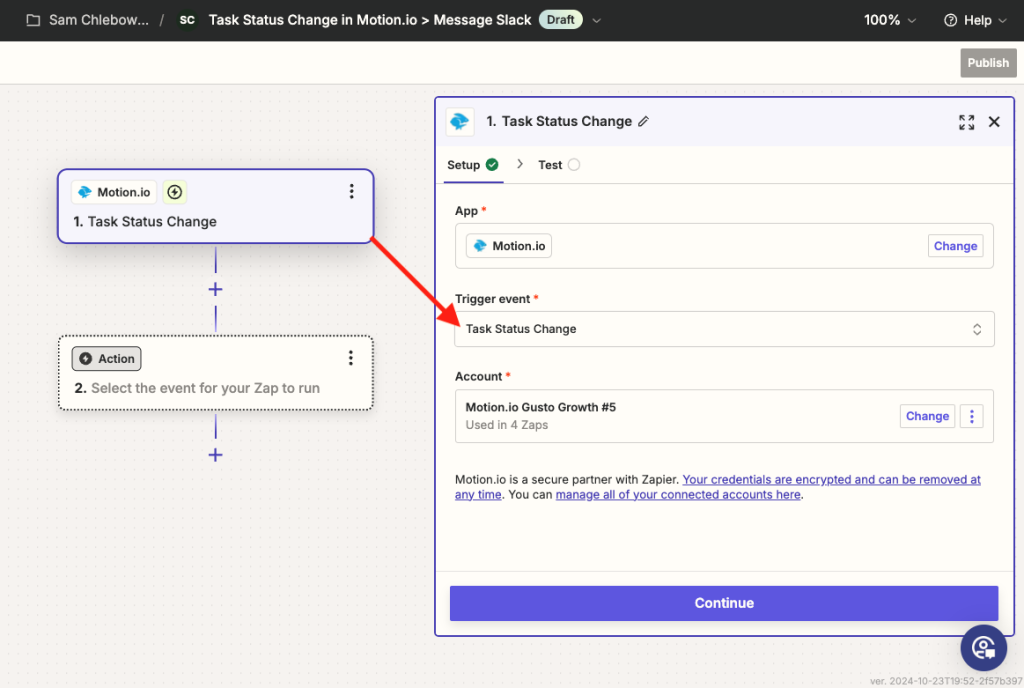
Task: Add a step below the Action step
Action: pos(216,455)
